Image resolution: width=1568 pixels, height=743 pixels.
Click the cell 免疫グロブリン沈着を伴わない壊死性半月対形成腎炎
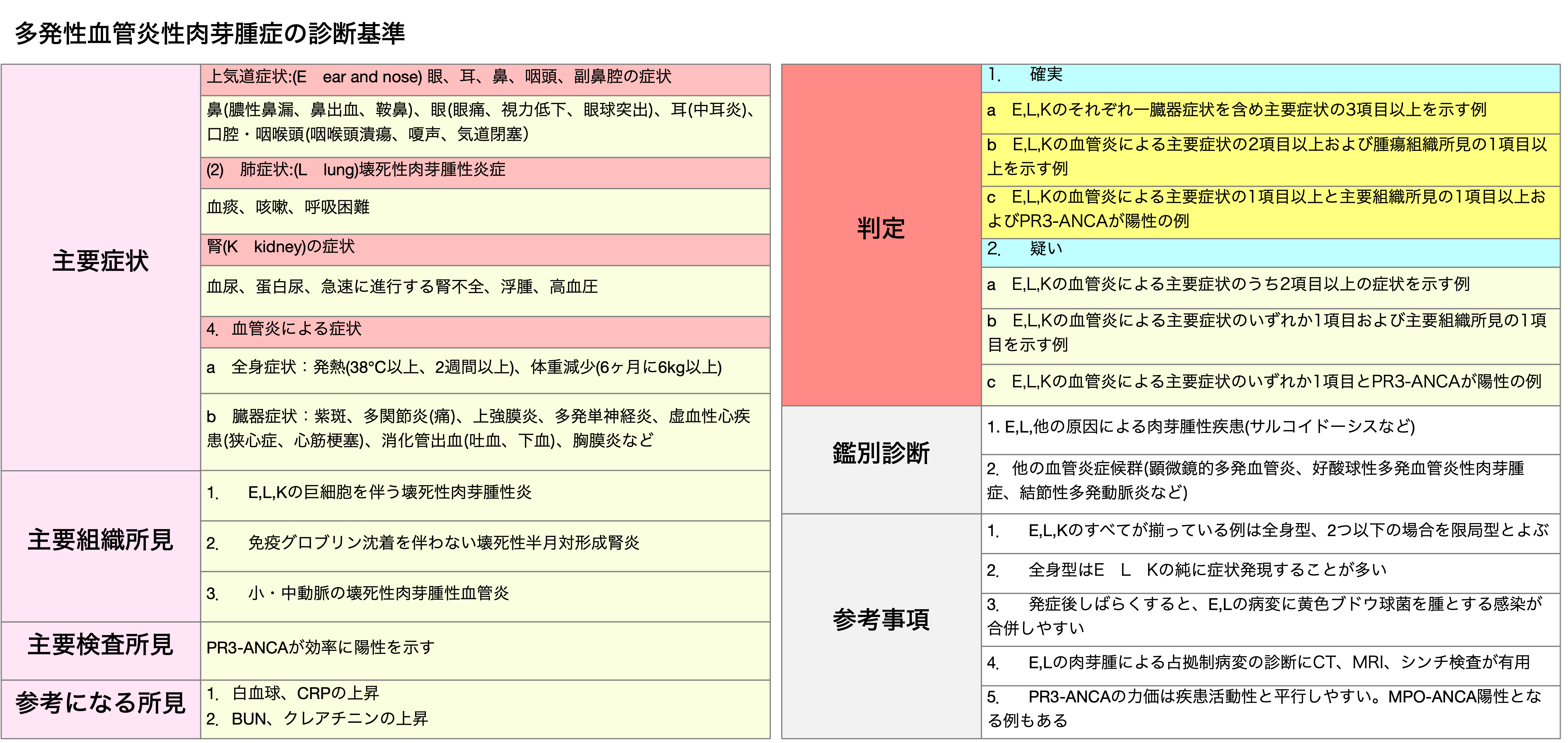tap(485, 546)
